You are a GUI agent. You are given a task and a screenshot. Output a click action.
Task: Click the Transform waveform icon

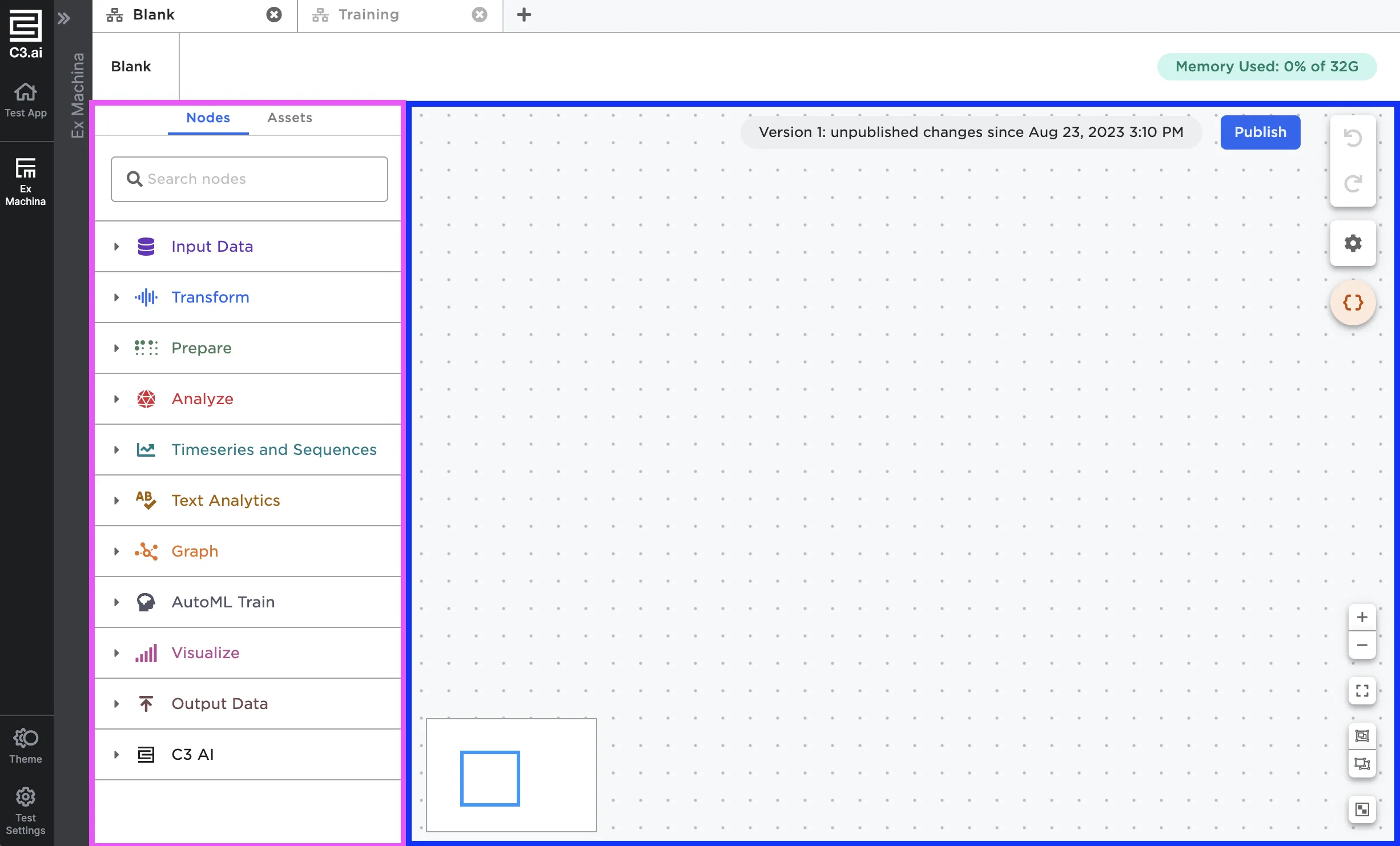click(x=146, y=297)
